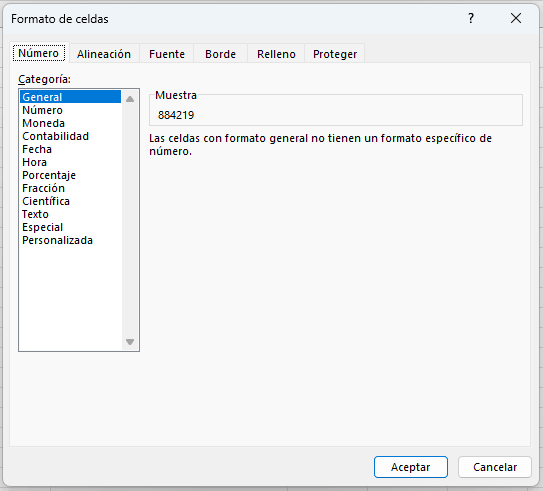Select the Científica category

70,201
